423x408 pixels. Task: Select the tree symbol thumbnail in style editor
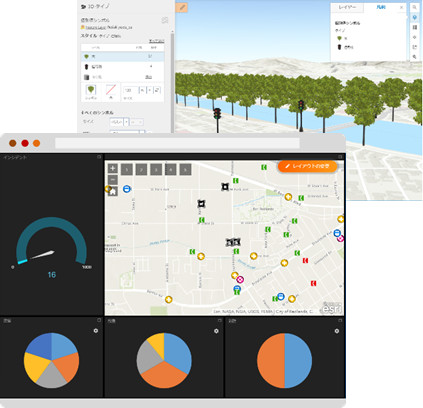91,90
